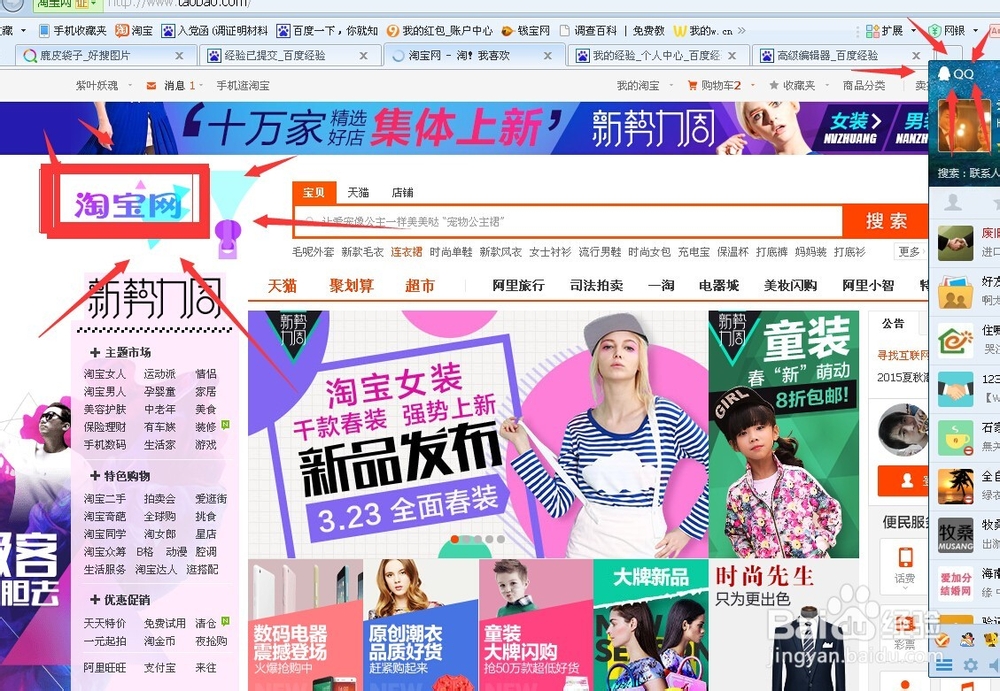Close the 经验已提交_百度经验 tab
This screenshot has height=691, width=1000.
coord(364,56)
